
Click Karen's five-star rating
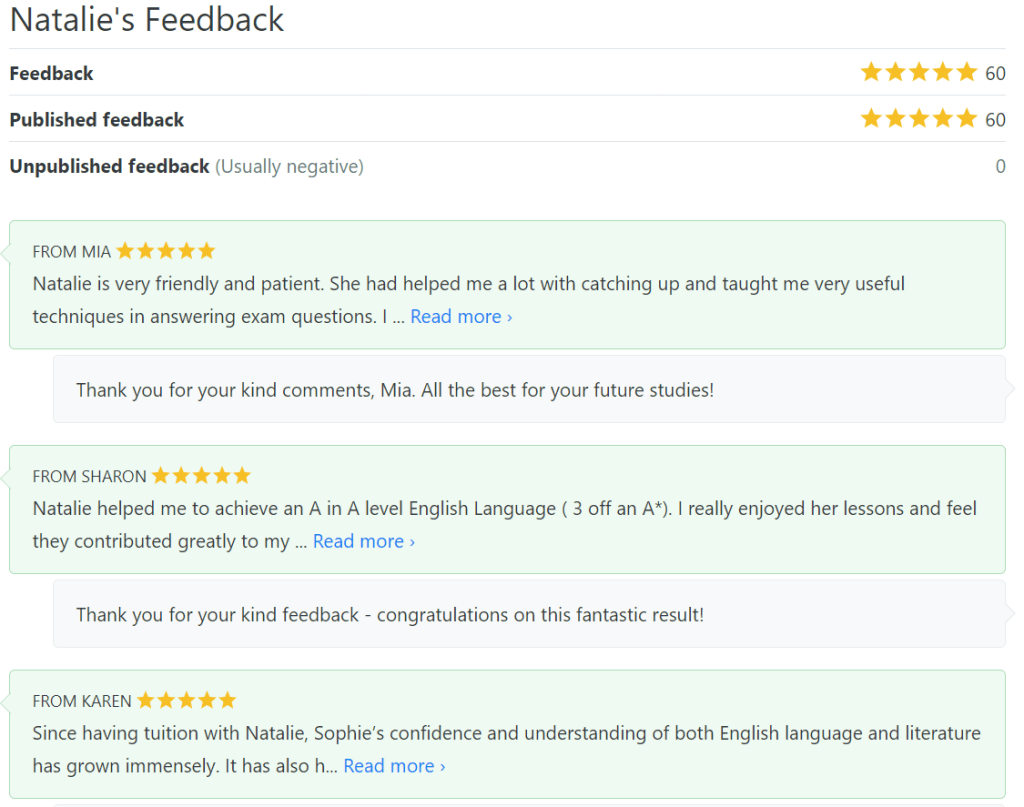(187, 700)
